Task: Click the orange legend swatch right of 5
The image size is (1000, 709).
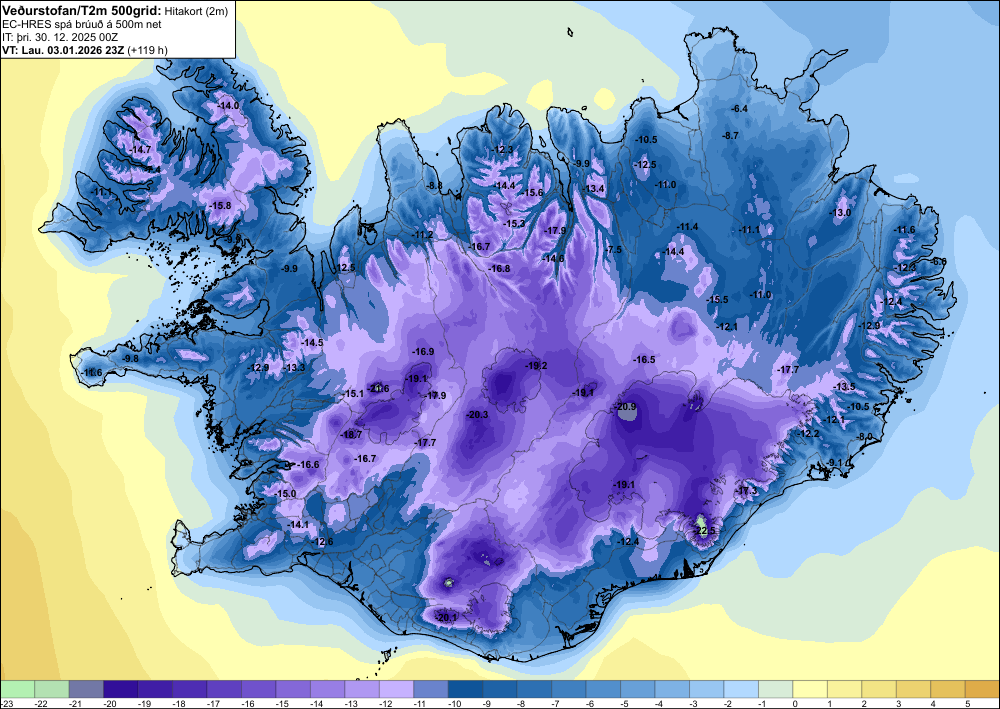Action: point(982,689)
